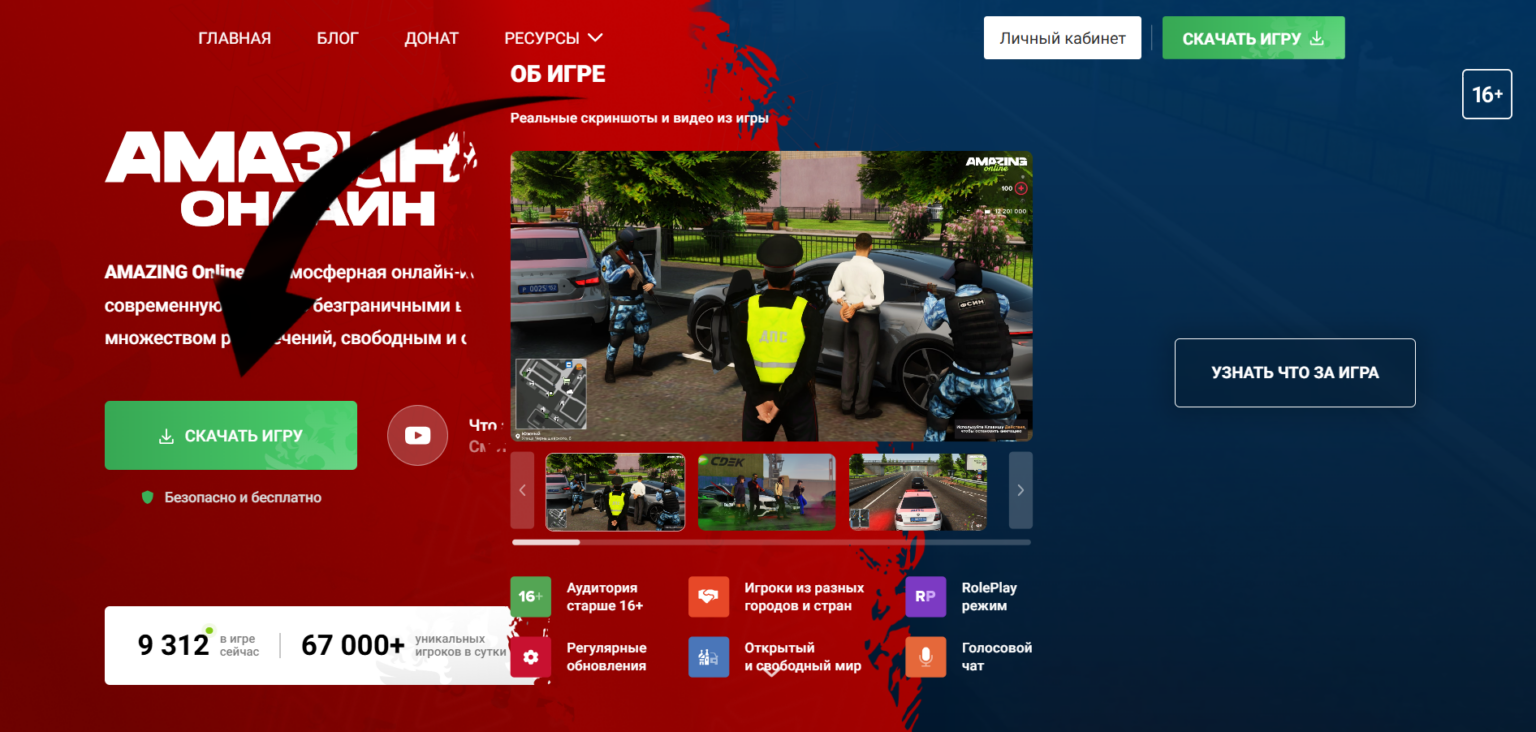Image resolution: width=1536 pixels, height=732 pixels.
Task: Click the orange microphone voice chat icon
Action: [925, 657]
